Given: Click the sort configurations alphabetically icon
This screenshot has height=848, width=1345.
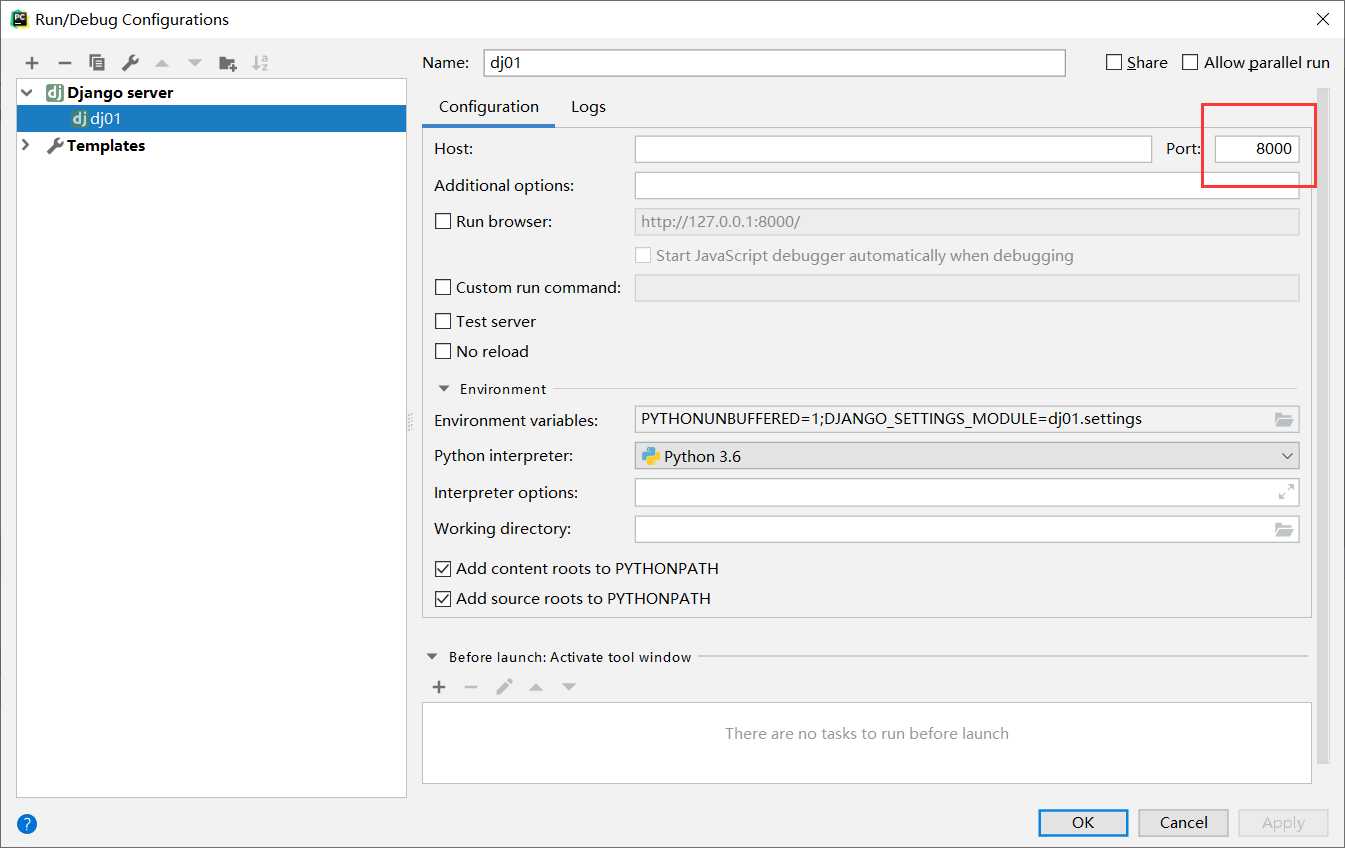Looking at the screenshot, I should click(x=260, y=63).
